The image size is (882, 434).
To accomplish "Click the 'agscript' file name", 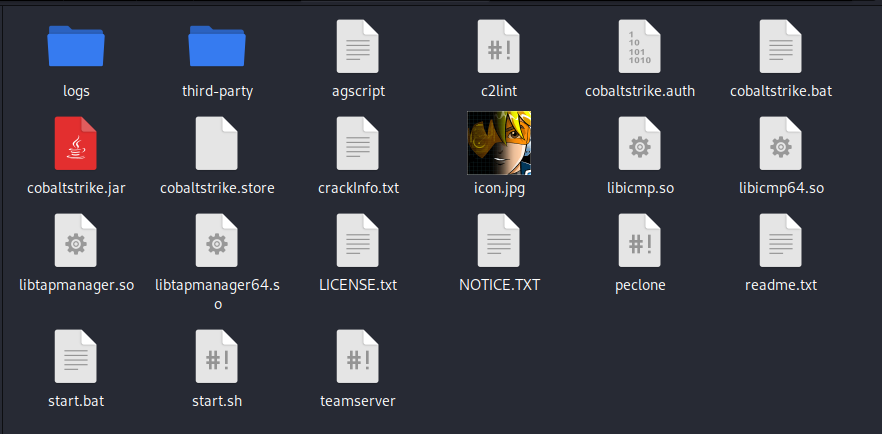I will pos(358,91).
